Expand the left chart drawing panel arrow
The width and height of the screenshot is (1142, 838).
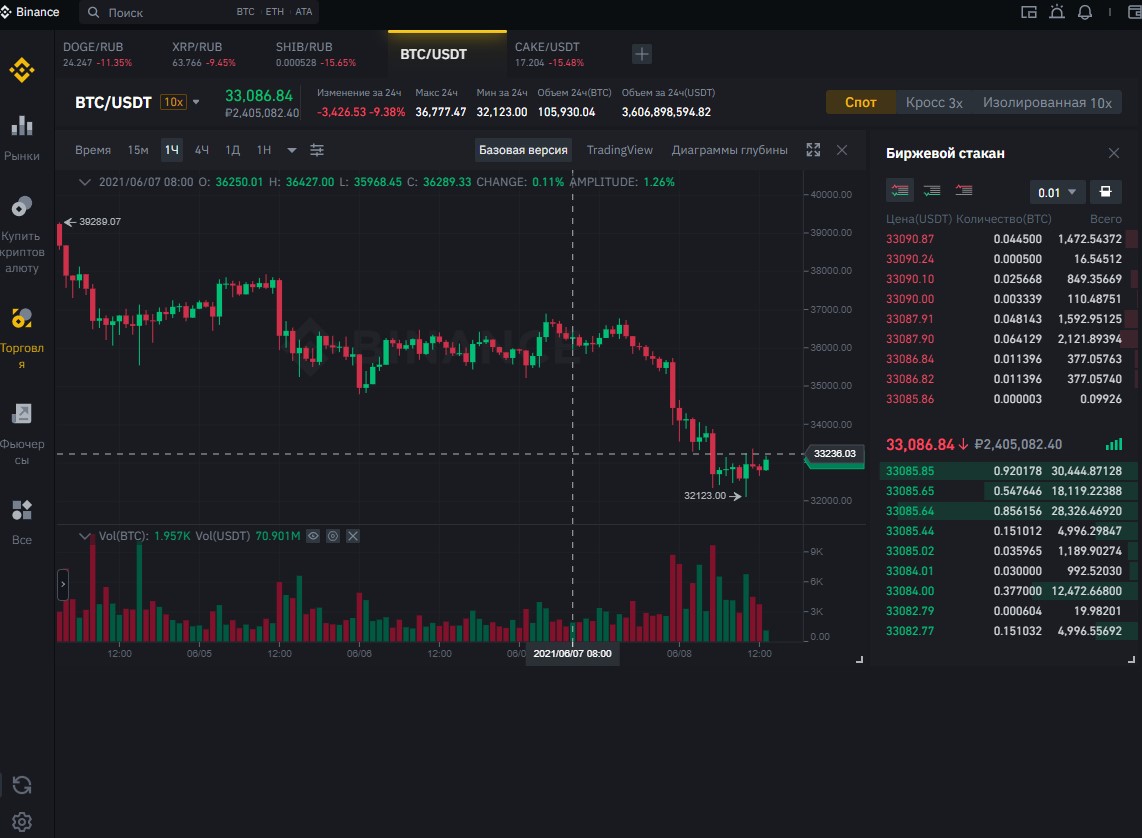63,584
